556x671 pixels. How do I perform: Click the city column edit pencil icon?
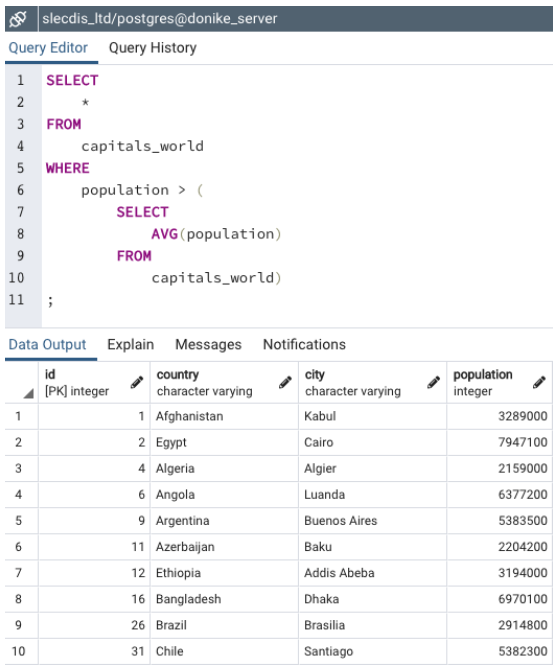(433, 382)
